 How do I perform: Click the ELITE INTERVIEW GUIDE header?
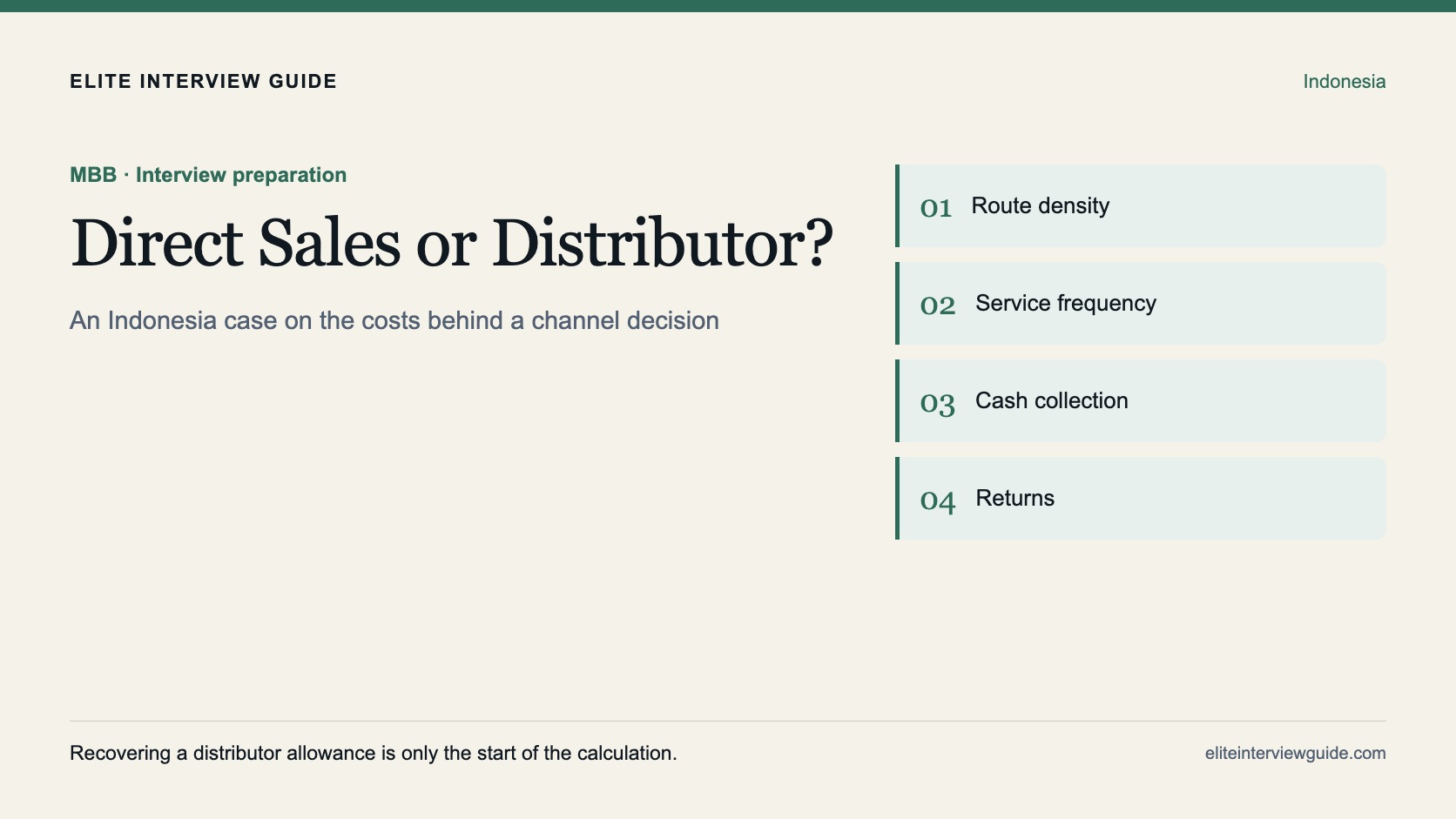click(203, 82)
